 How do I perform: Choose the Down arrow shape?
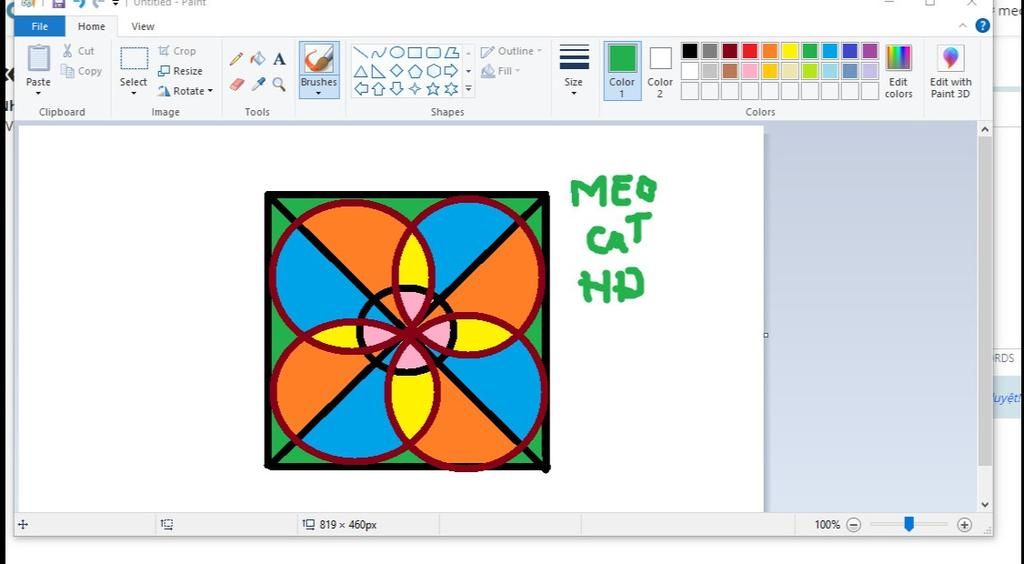(x=396, y=89)
